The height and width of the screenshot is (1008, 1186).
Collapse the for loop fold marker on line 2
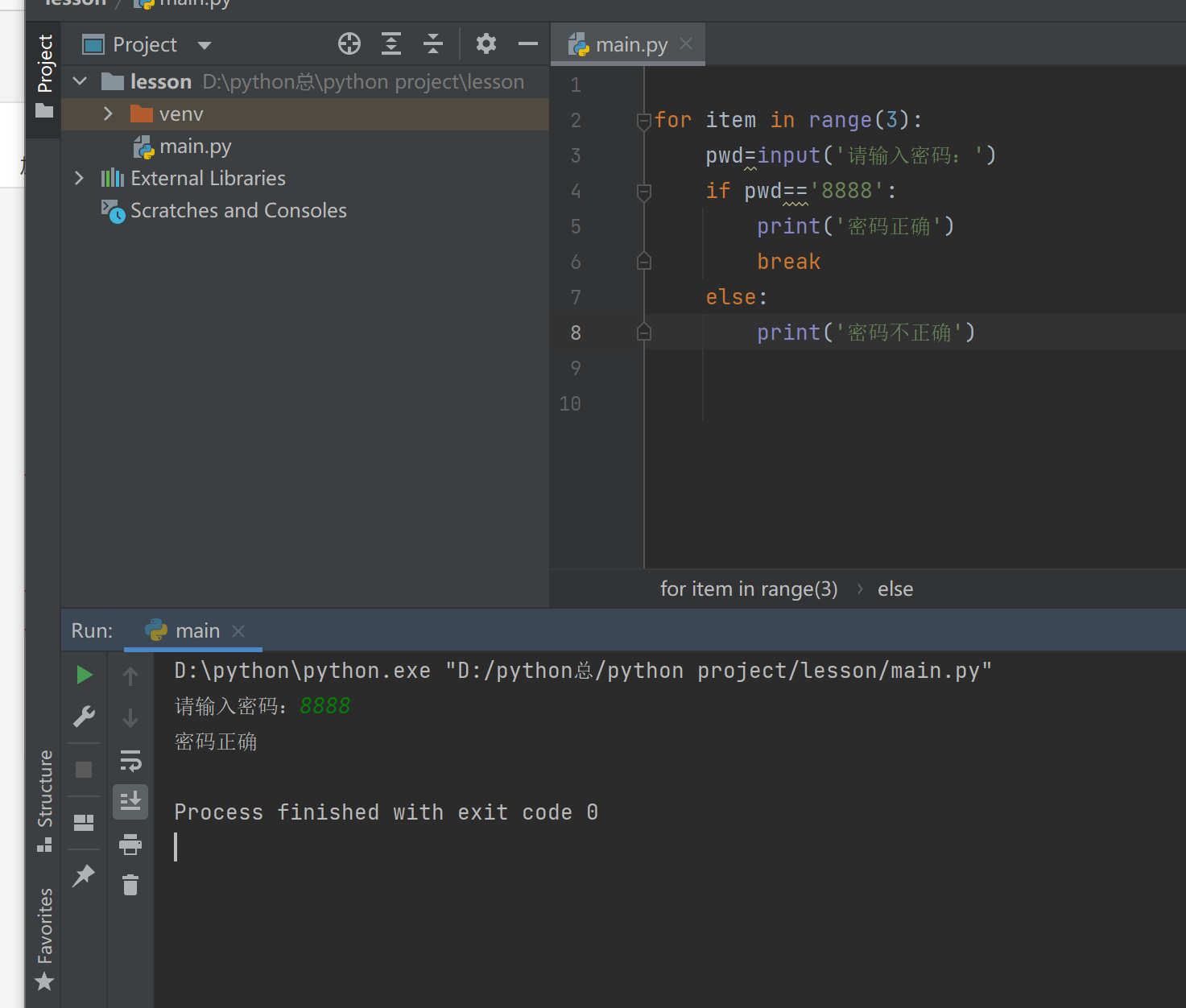click(x=644, y=122)
